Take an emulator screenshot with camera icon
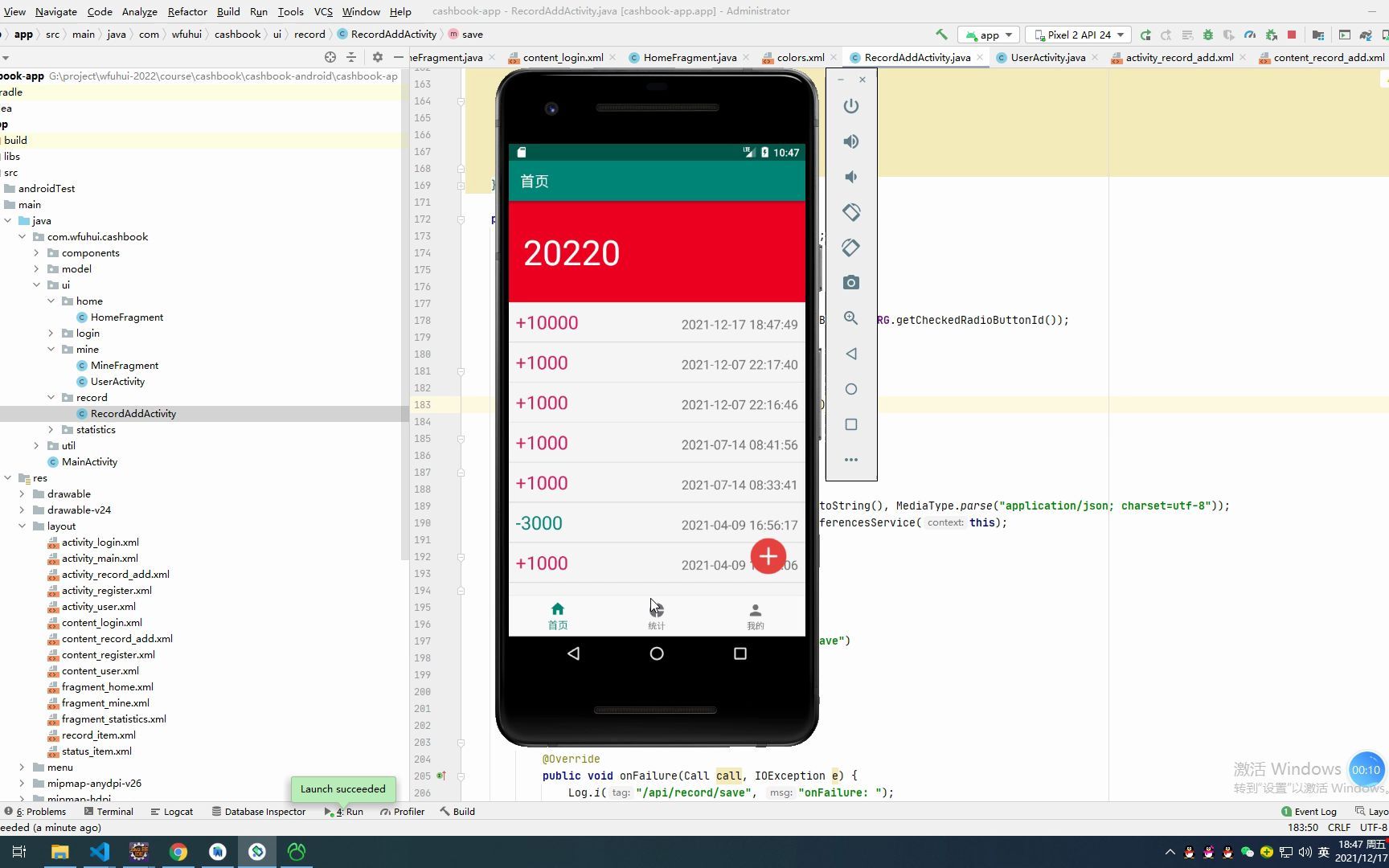Image resolution: width=1389 pixels, height=868 pixels. [851, 283]
